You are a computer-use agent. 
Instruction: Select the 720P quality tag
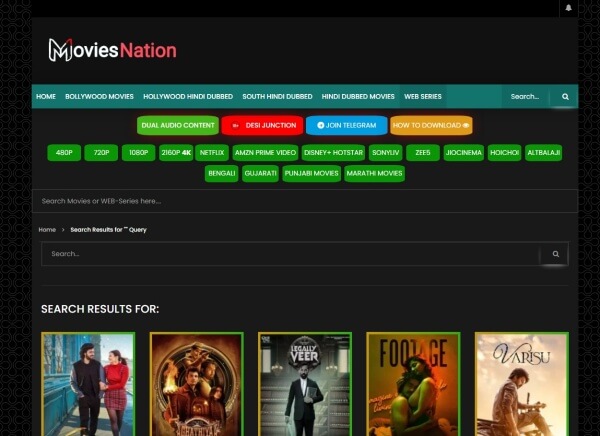click(x=101, y=152)
